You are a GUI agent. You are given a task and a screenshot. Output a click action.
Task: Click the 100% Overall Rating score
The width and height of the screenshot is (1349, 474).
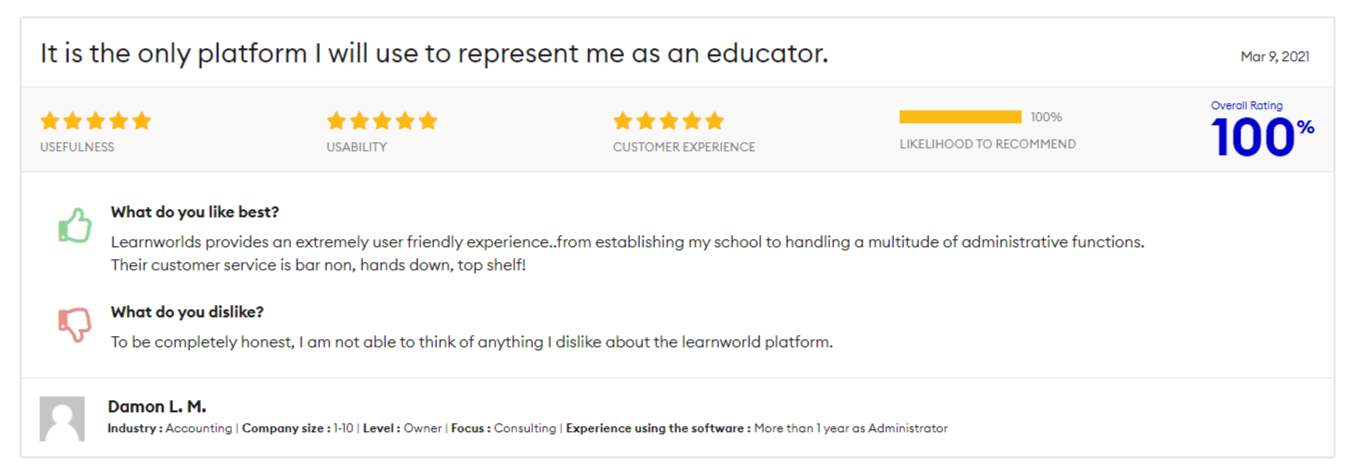[1262, 138]
